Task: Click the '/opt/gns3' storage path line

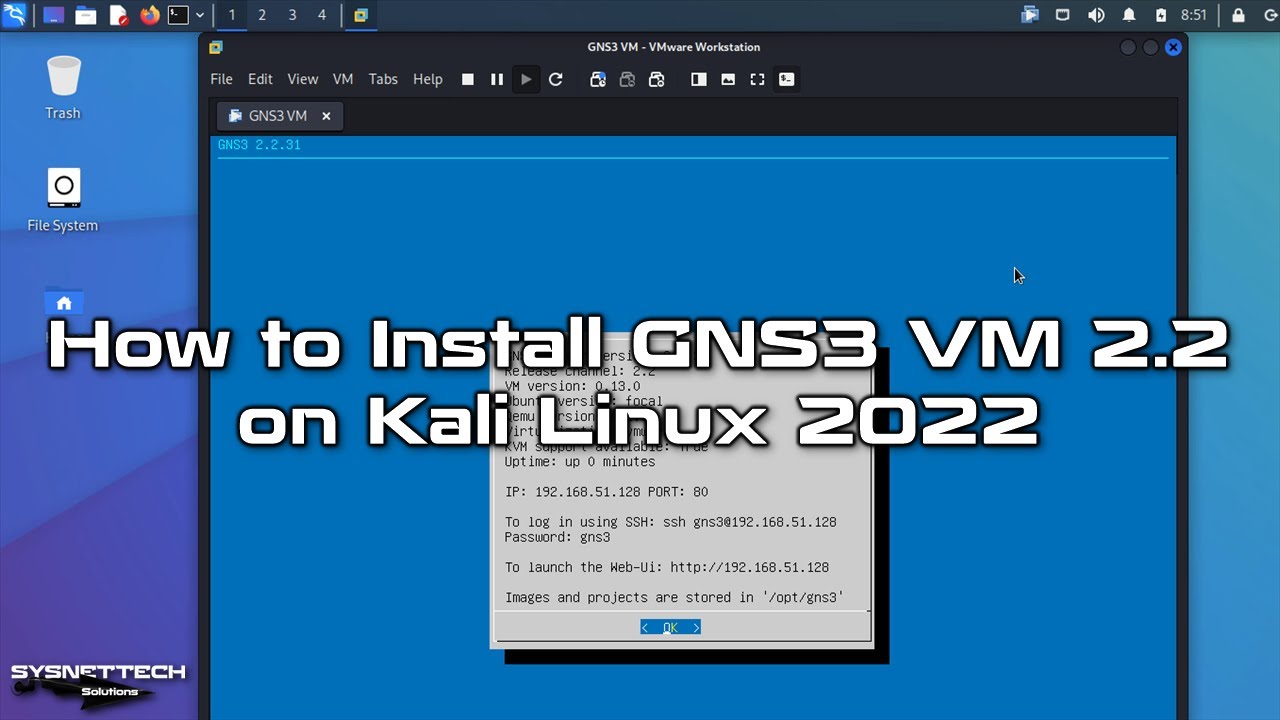Action: coord(675,597)
